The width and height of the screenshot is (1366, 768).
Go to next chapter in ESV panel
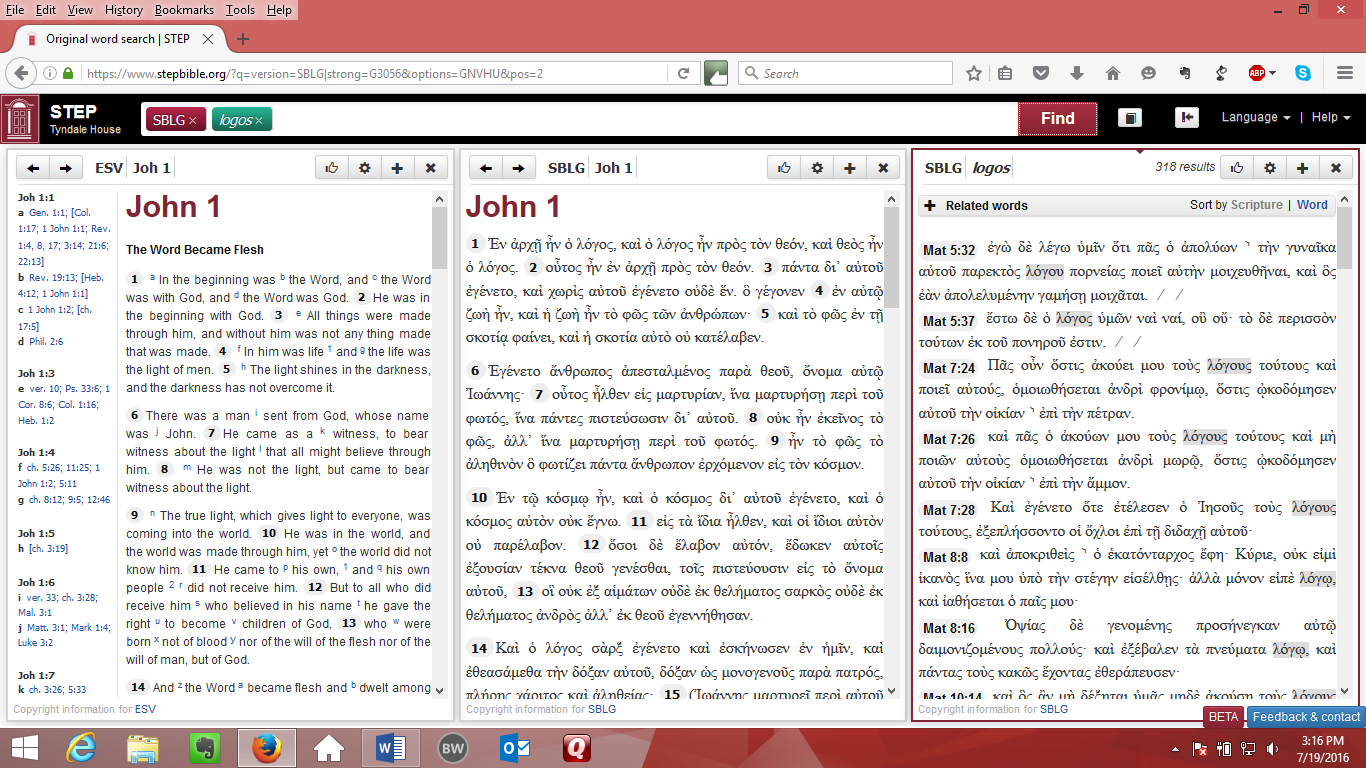(x=65, y=168)
